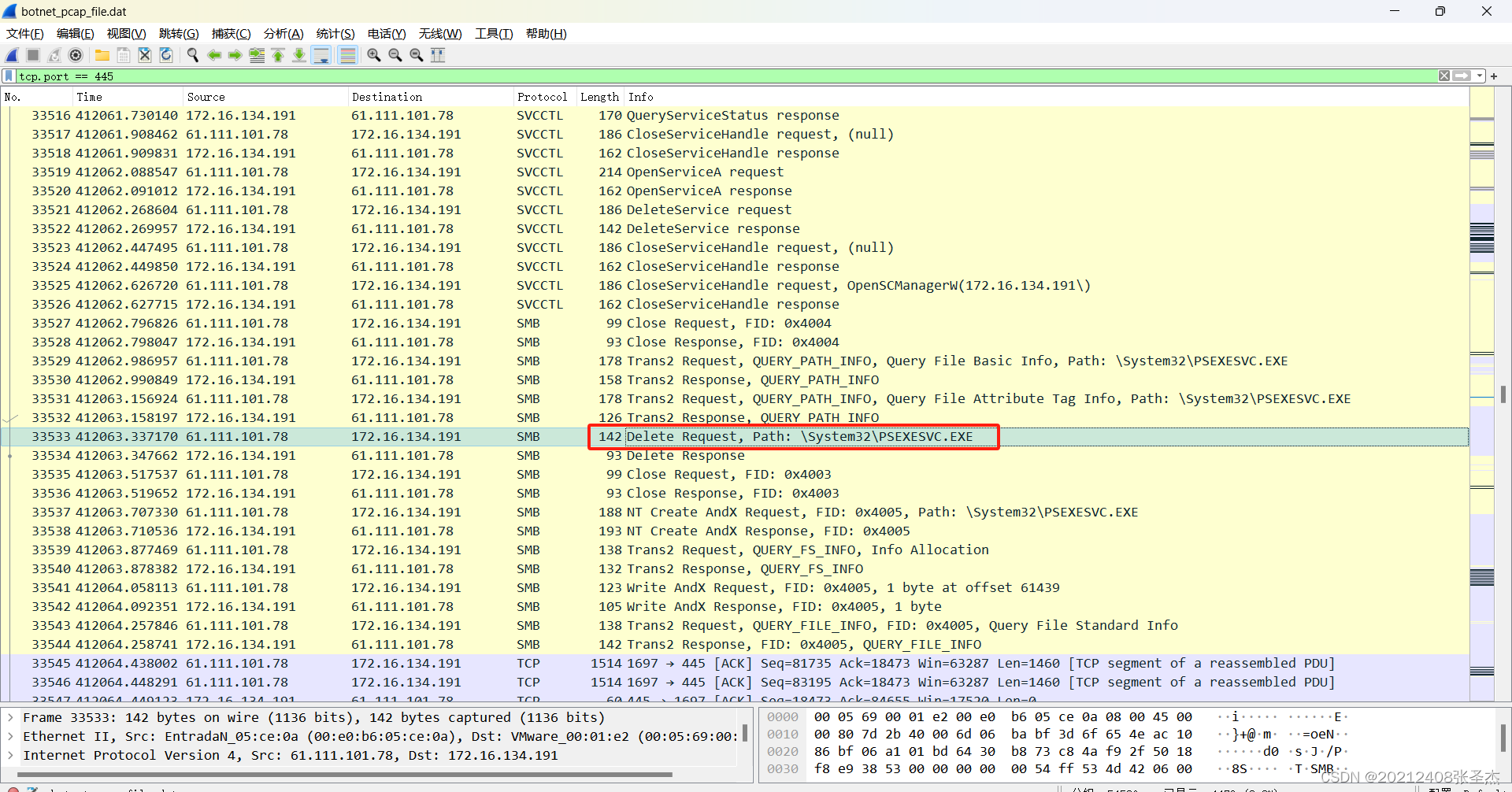Viewport: 1512px width, 792px height.
Task: Open the 分析(A) menu
Action: (x=283, y=34)
